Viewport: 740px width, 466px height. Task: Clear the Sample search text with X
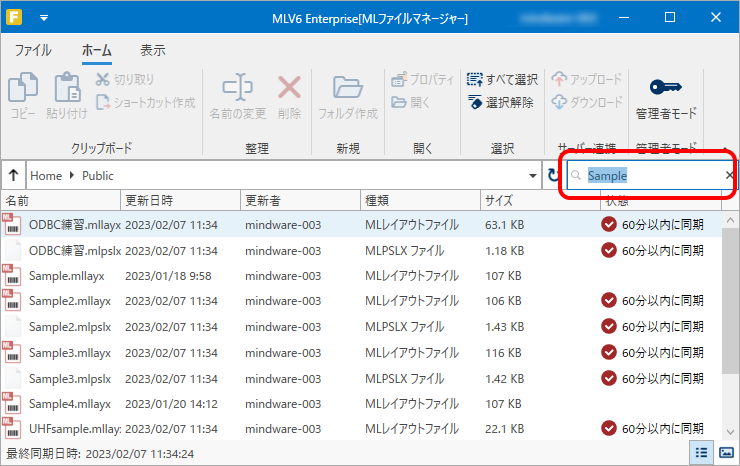(x=729, y=176)
